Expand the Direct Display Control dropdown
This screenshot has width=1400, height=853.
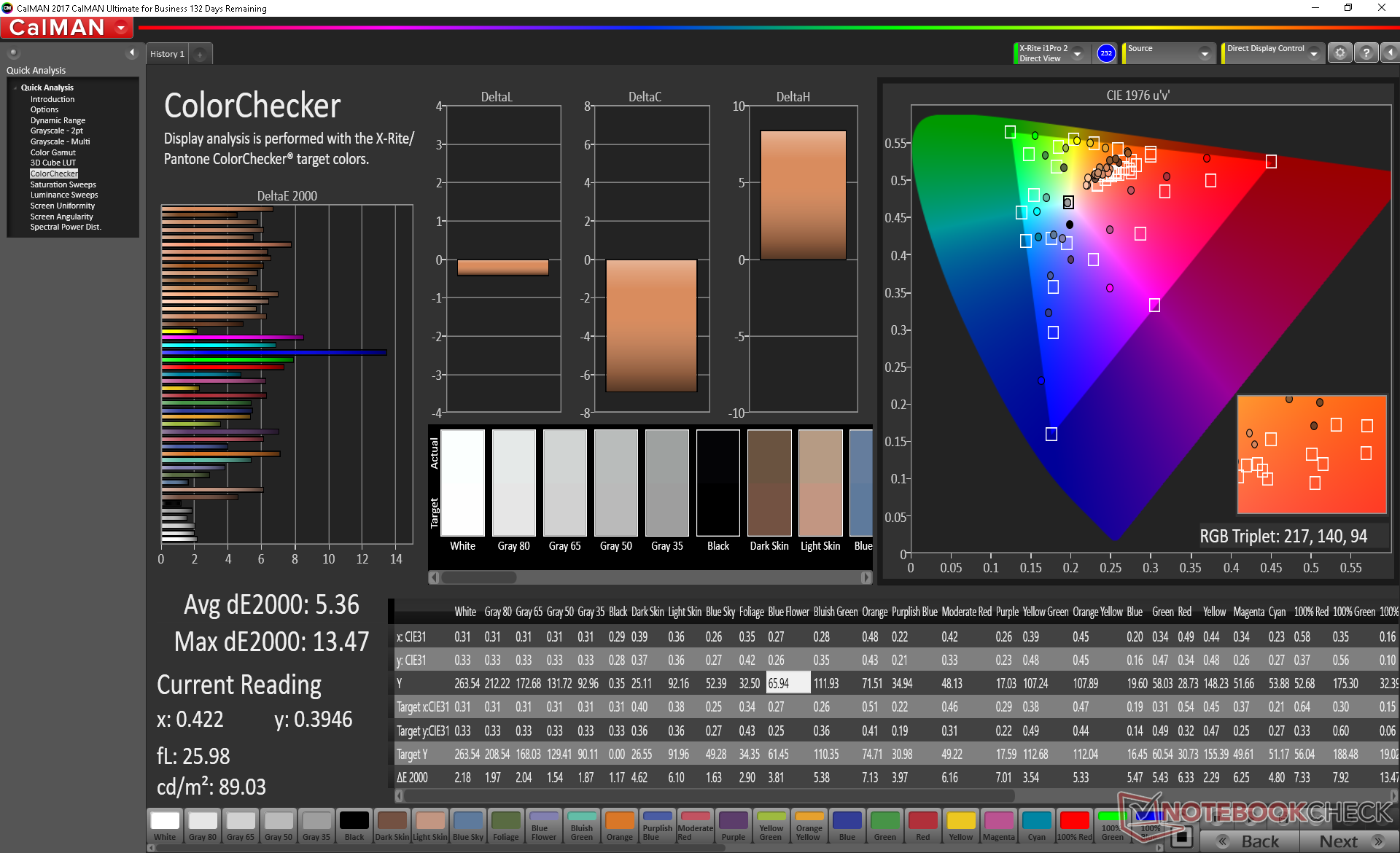(x=1313, y=54)
